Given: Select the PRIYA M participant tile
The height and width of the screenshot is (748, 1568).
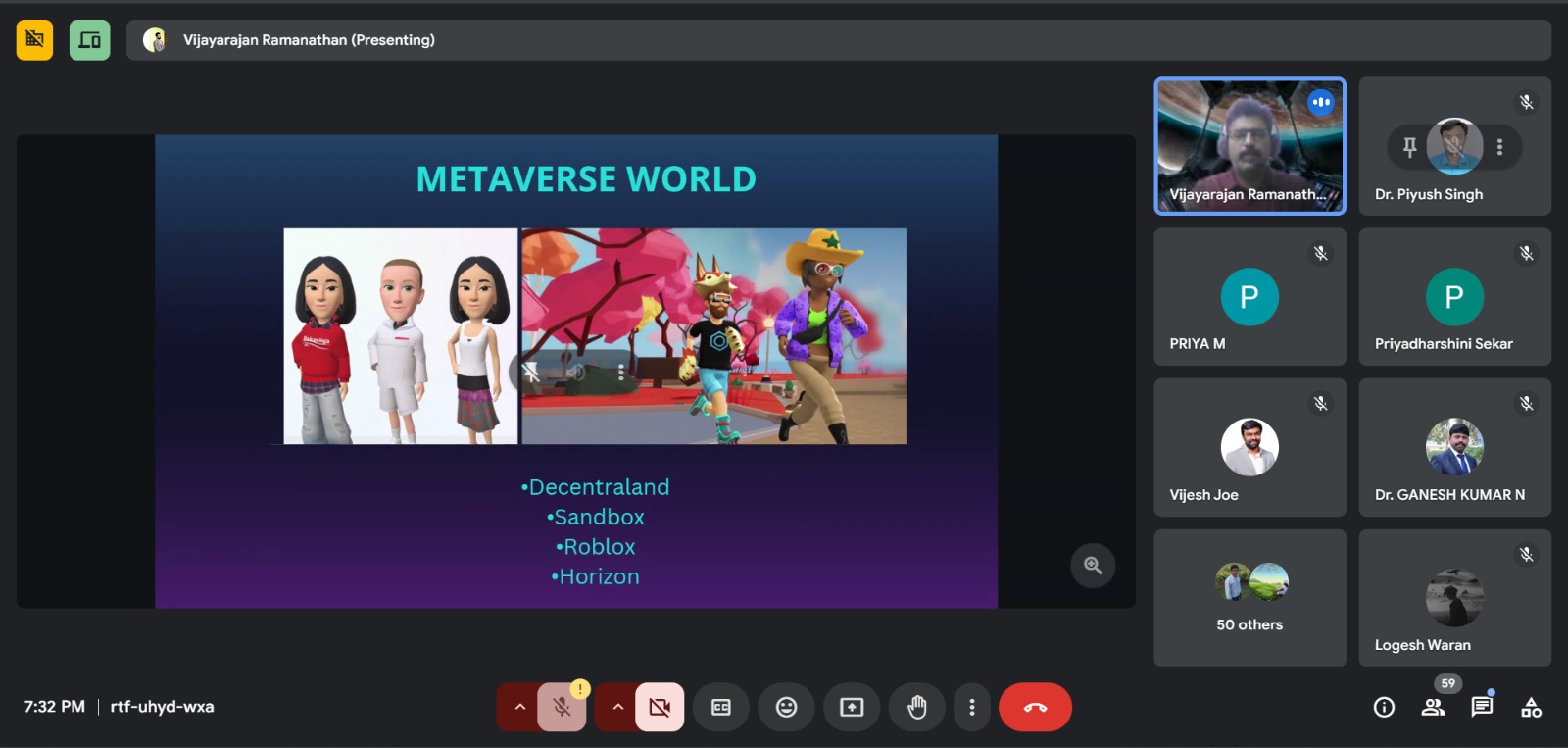Looking at the screenshot, I should pos(1249,297).
